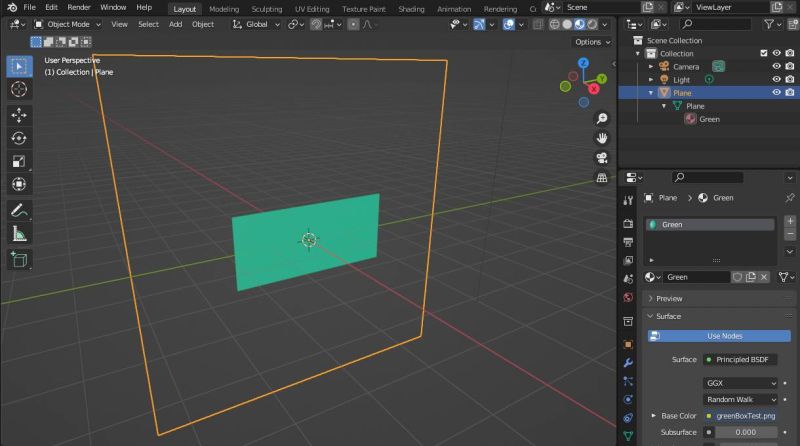Image resolution: width=800 pixels, height=446 pixels.
Task: Pick the Annotate pencil tool
Action: click(19, 210)
